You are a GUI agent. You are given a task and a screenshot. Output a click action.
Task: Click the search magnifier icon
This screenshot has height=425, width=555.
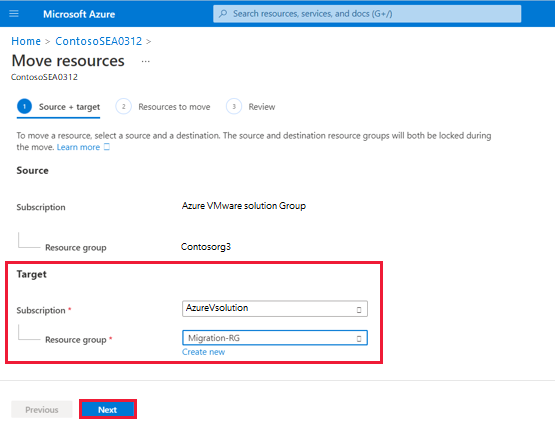pos(223,14)
